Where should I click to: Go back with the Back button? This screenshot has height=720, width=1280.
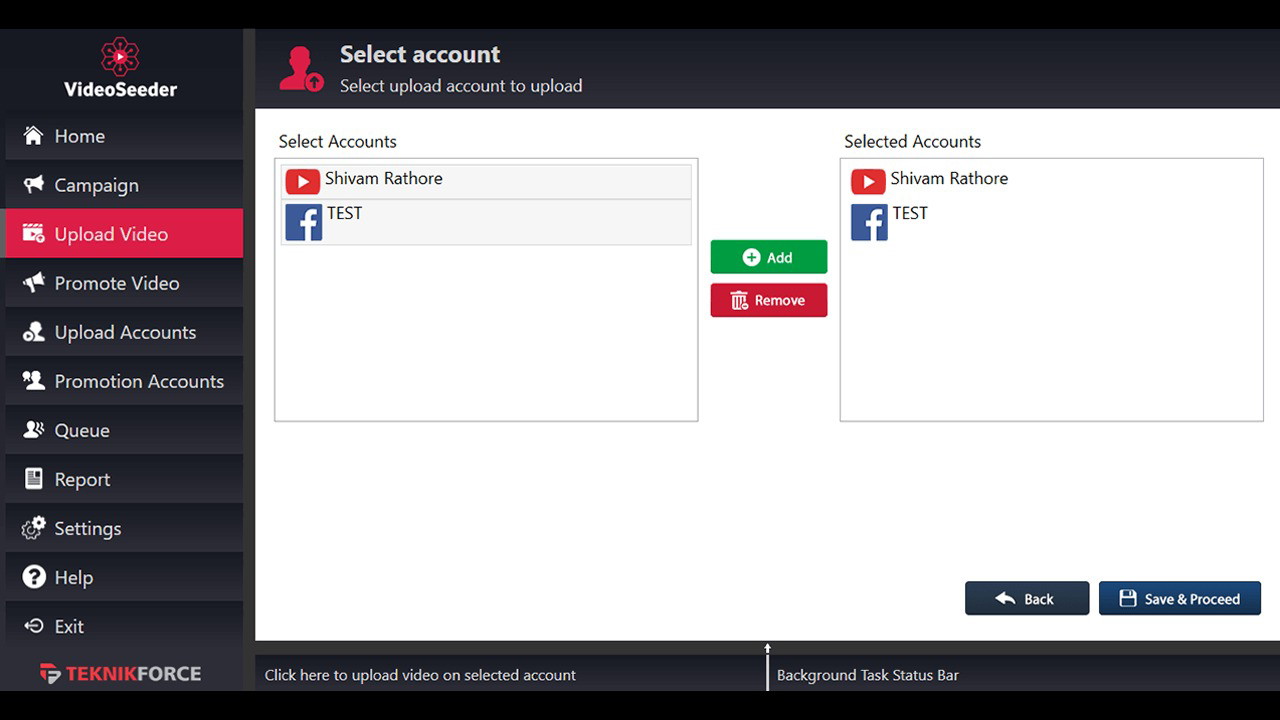pos(1026,599)
